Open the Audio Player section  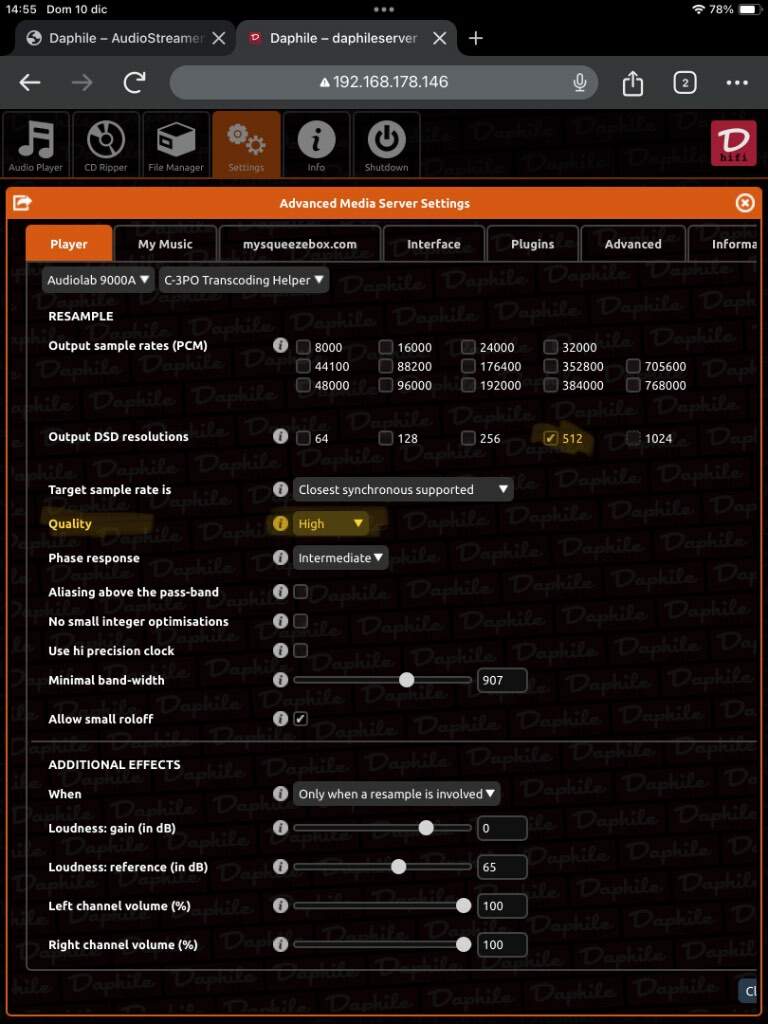(36, 144)
